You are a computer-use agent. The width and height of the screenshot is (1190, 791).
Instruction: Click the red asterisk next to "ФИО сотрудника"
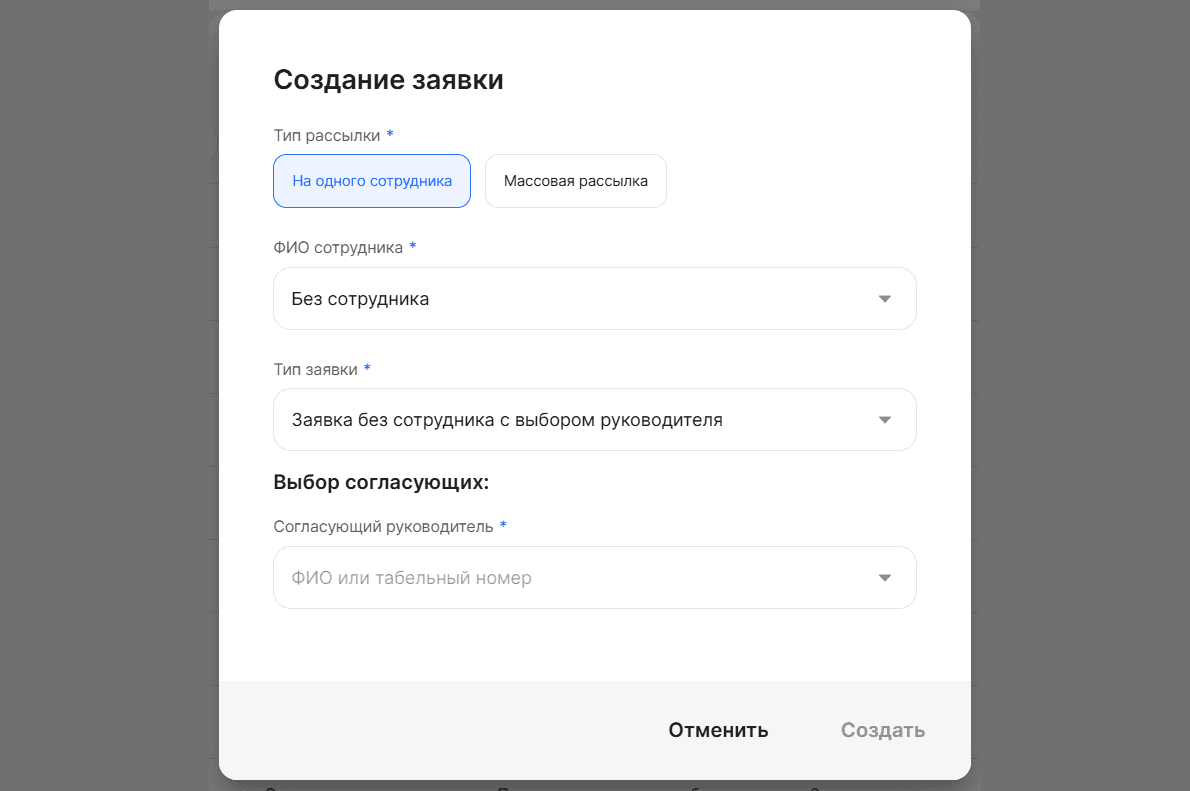click(x=412, y=246)
